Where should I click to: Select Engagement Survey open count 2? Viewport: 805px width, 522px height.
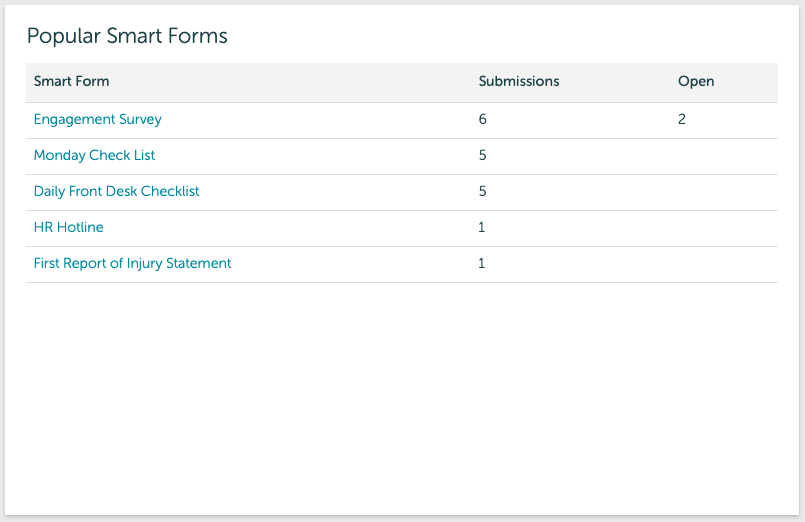click(681, 119)
